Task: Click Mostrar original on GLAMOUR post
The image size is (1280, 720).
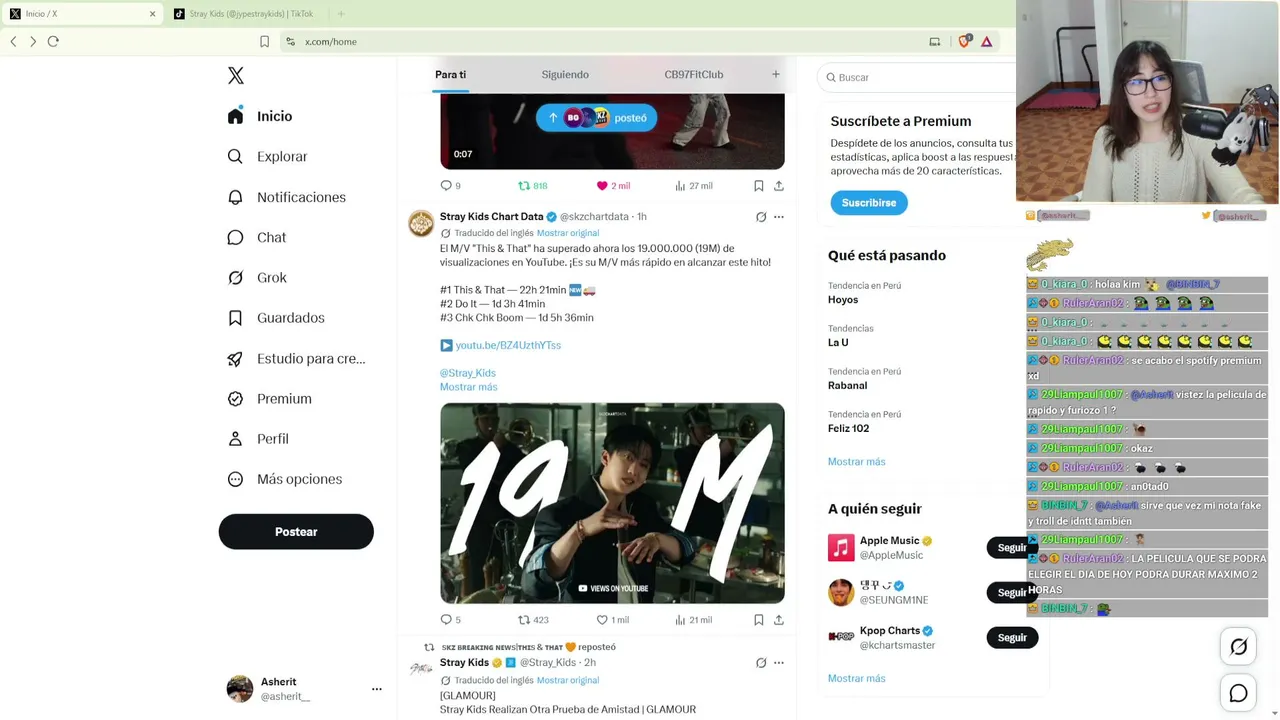Action: click(568, 680)
